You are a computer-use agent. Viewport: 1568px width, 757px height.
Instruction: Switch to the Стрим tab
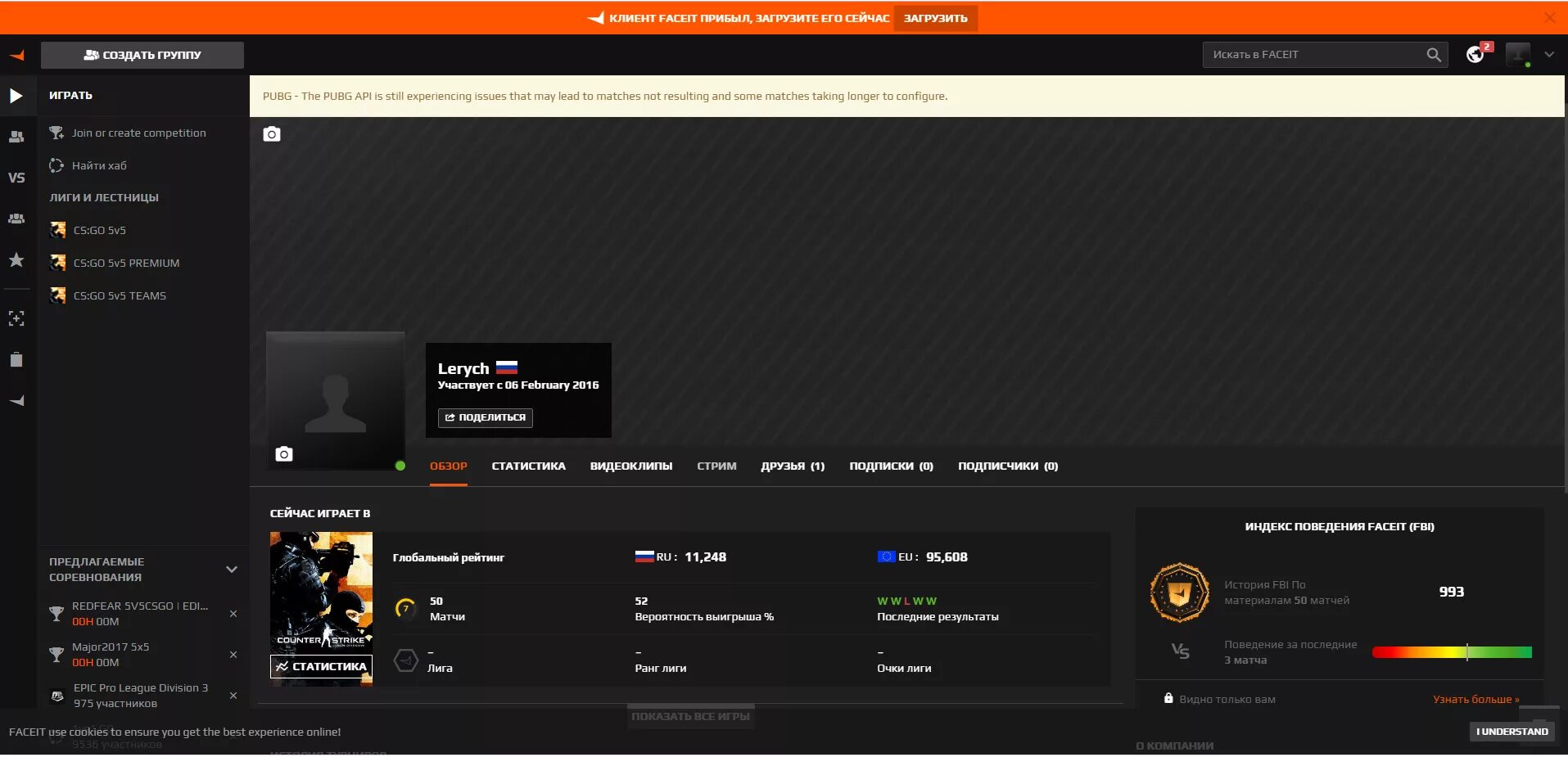coord(716,466)
